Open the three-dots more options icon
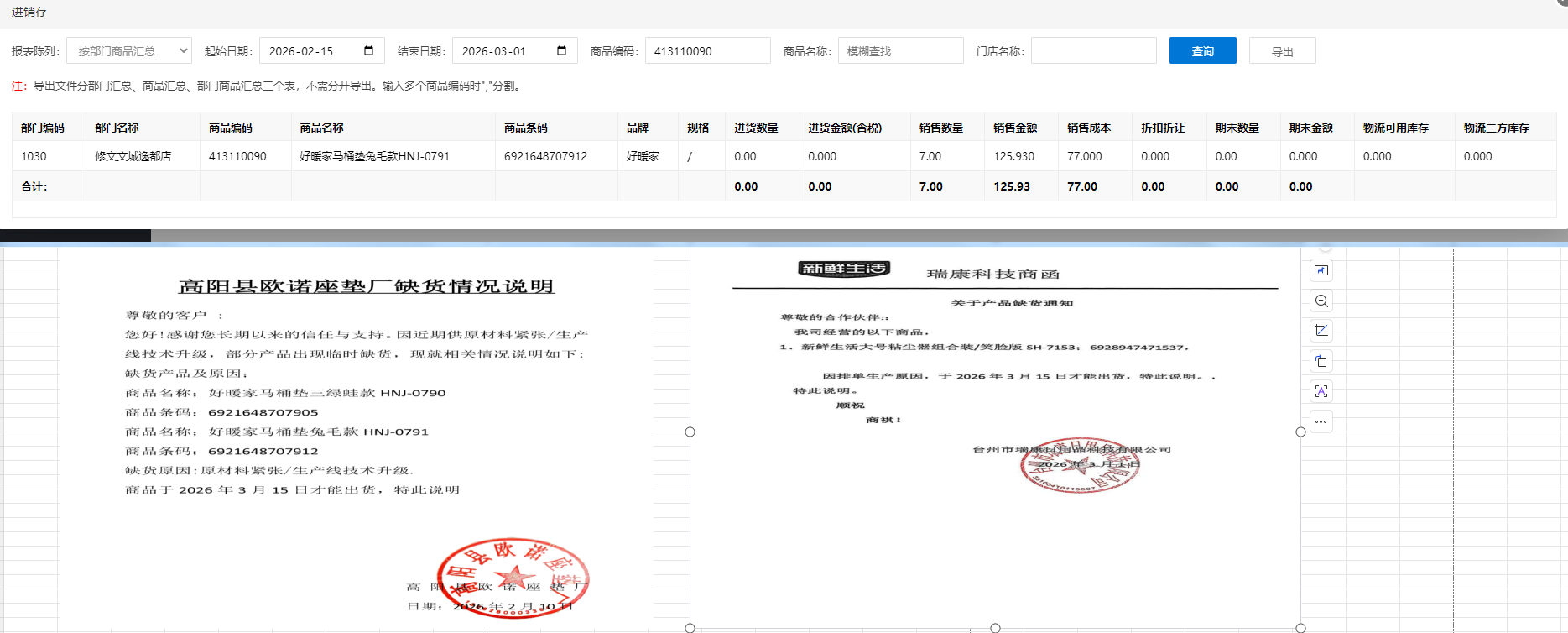The image size is (1568, 633). 1321,421
